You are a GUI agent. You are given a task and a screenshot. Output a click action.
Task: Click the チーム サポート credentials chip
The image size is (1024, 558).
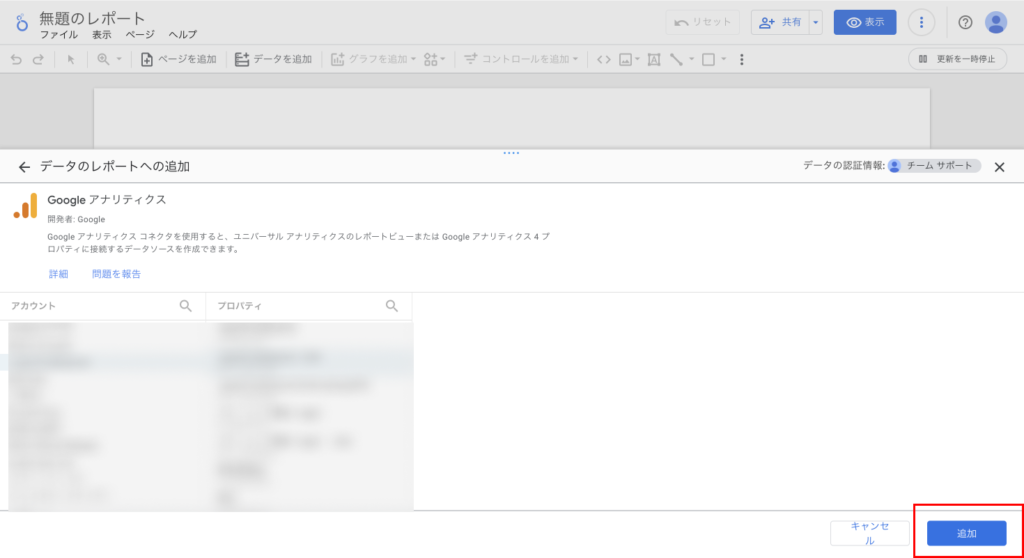tap(934, 166)
